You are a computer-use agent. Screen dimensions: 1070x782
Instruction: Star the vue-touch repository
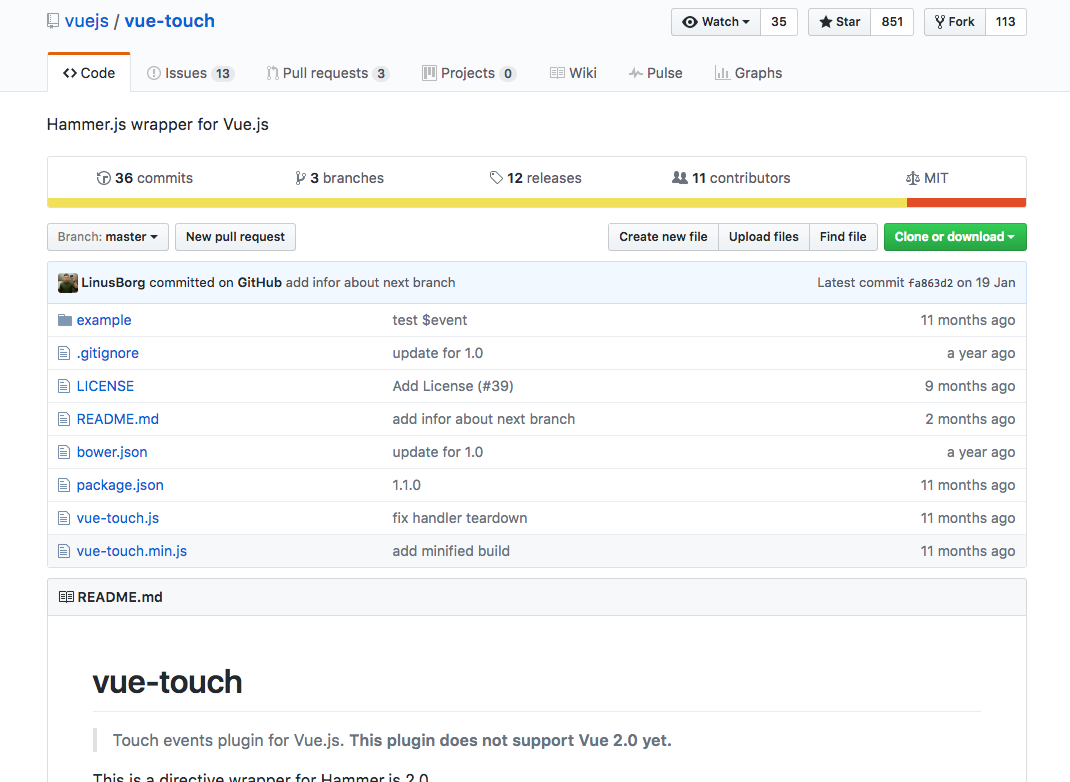[x=839, y=22]
